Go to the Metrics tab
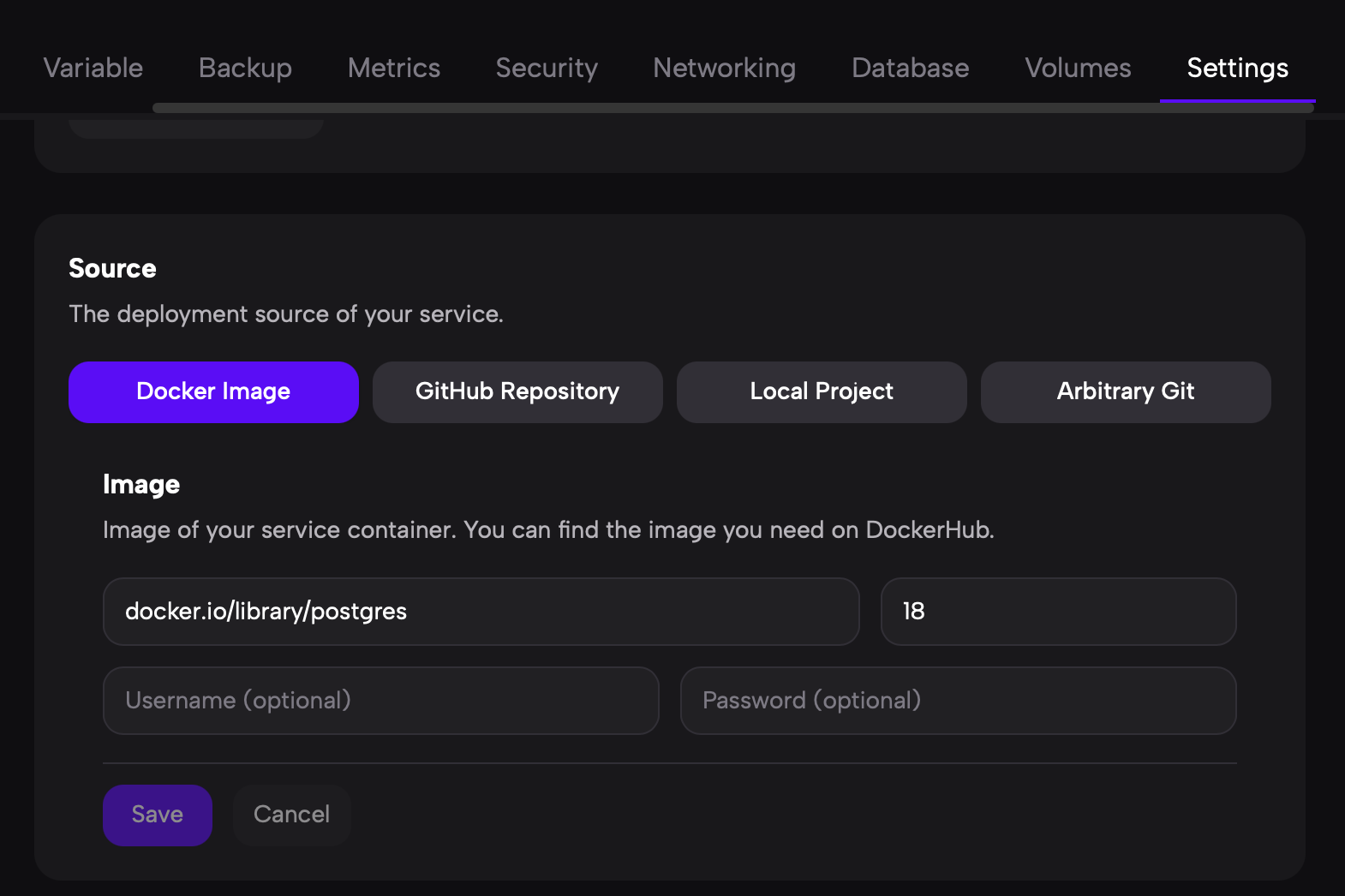1345x896 pixels. click(x=394, y=68)
